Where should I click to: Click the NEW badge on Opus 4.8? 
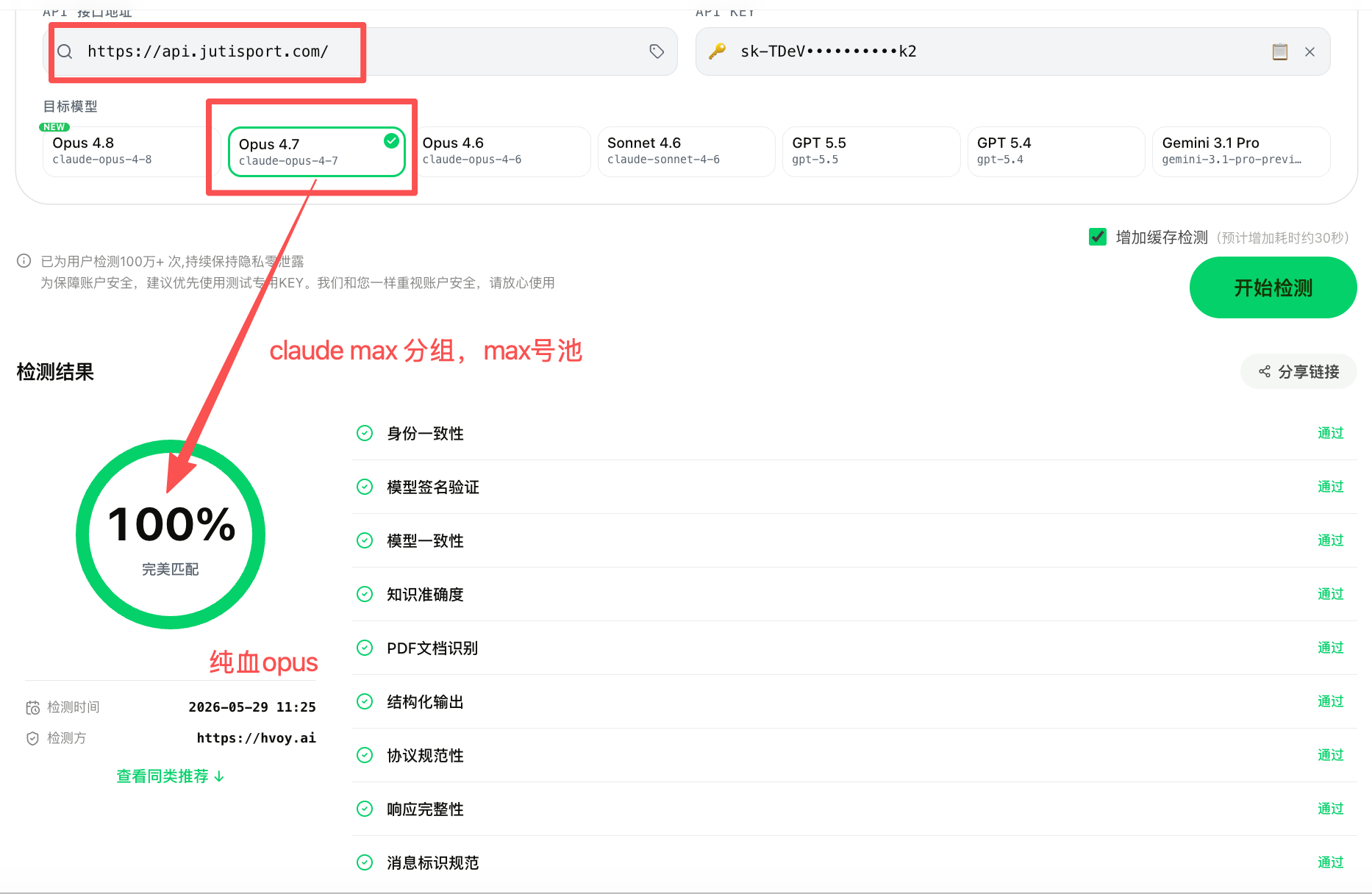point(54,127)
